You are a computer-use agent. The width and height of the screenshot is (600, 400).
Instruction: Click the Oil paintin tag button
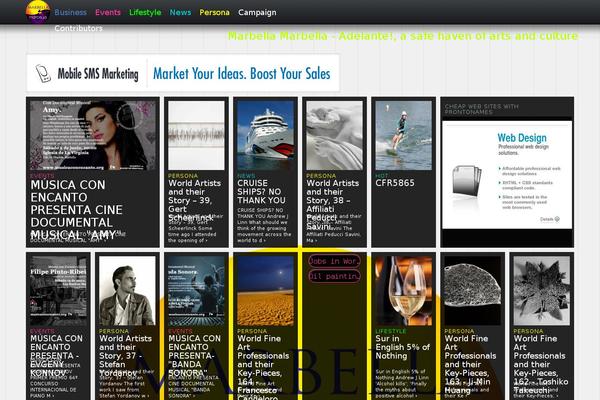(334, 276)
